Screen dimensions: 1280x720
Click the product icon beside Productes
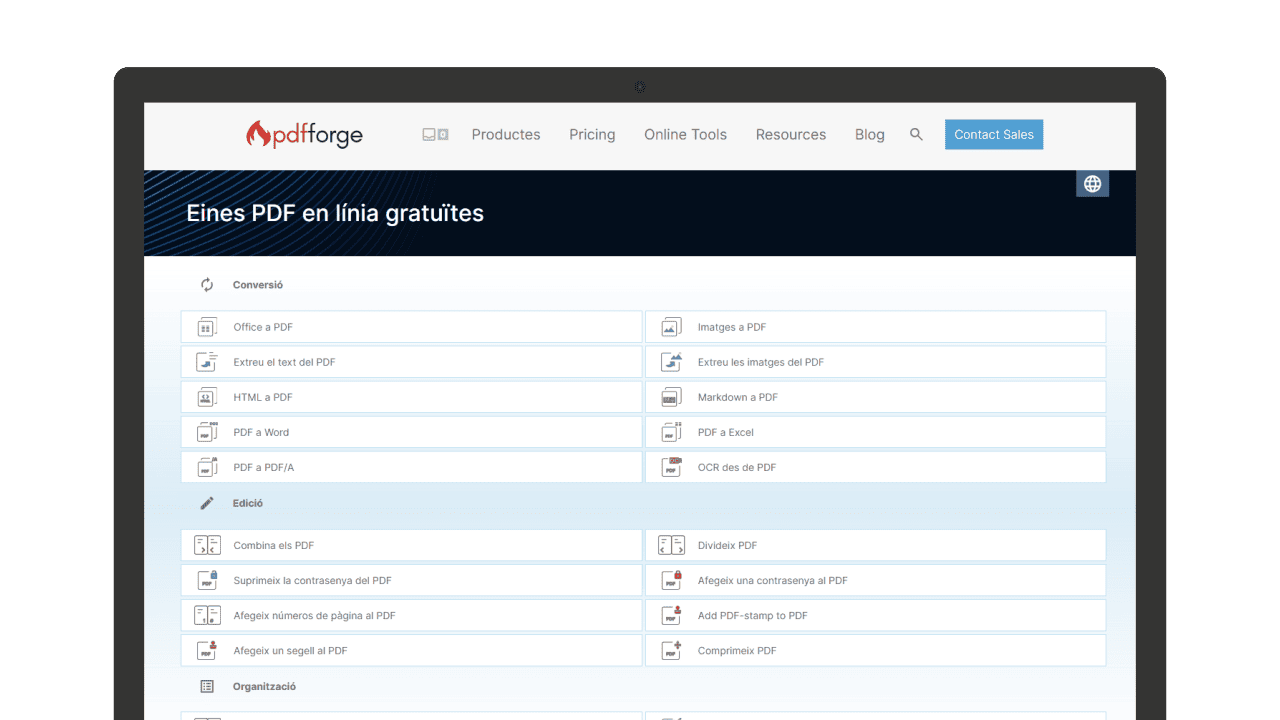[x=435, y=134]
